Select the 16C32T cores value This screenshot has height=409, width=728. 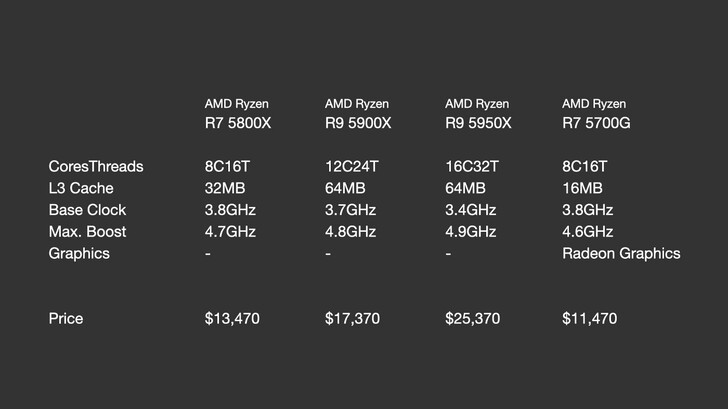pyautogui.click(x=472, y=166)
